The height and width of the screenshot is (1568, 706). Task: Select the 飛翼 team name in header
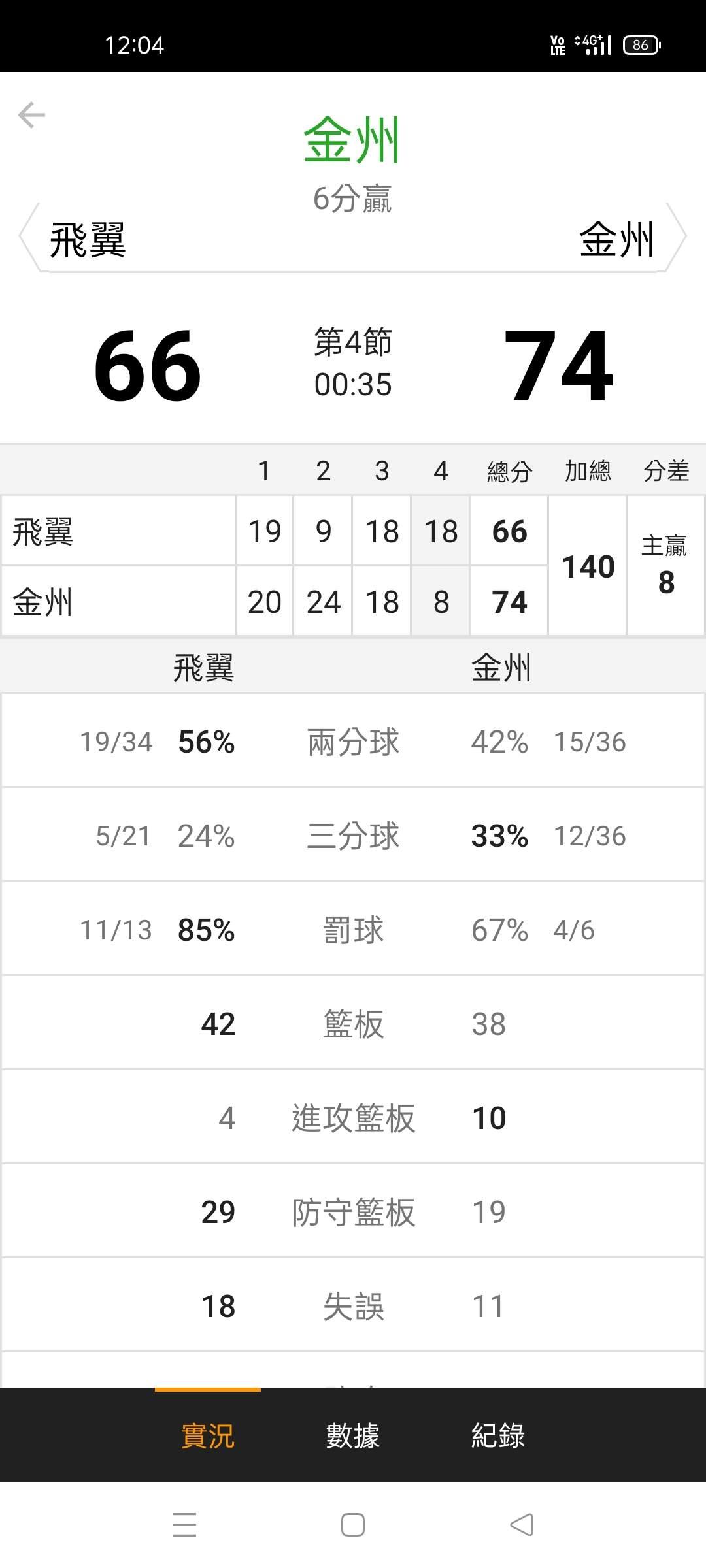(x=88, y=240)
